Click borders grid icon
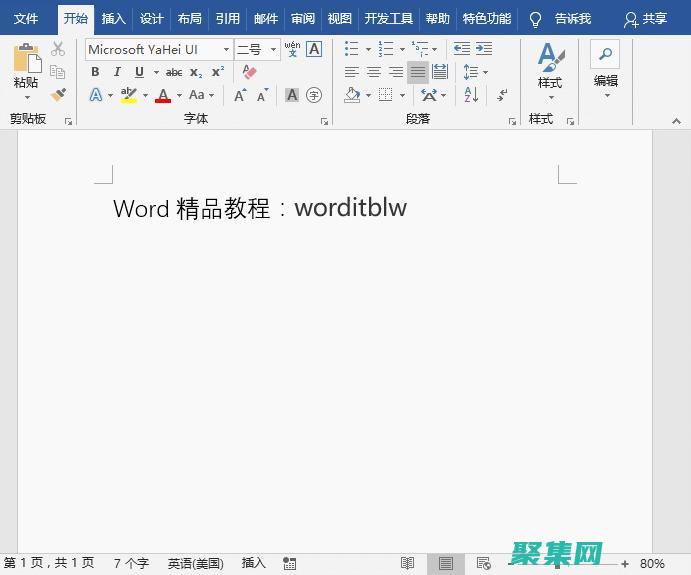 pos(386,95)
